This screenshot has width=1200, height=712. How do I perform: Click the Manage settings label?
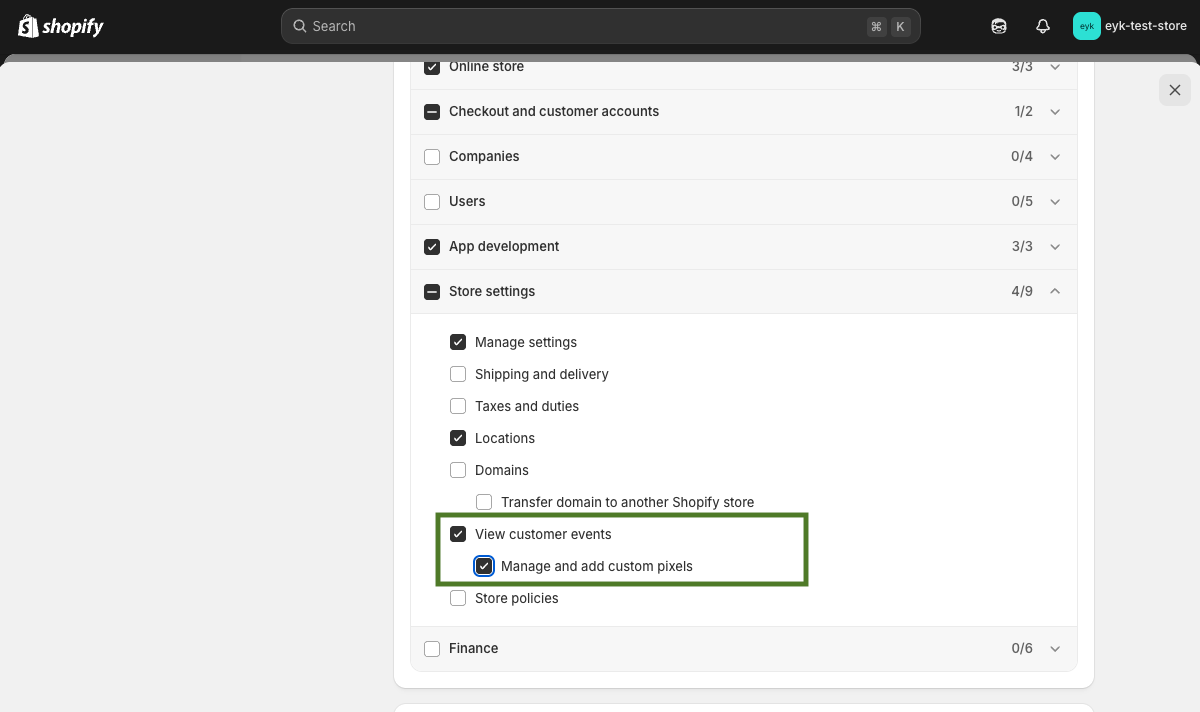[526, 342]
